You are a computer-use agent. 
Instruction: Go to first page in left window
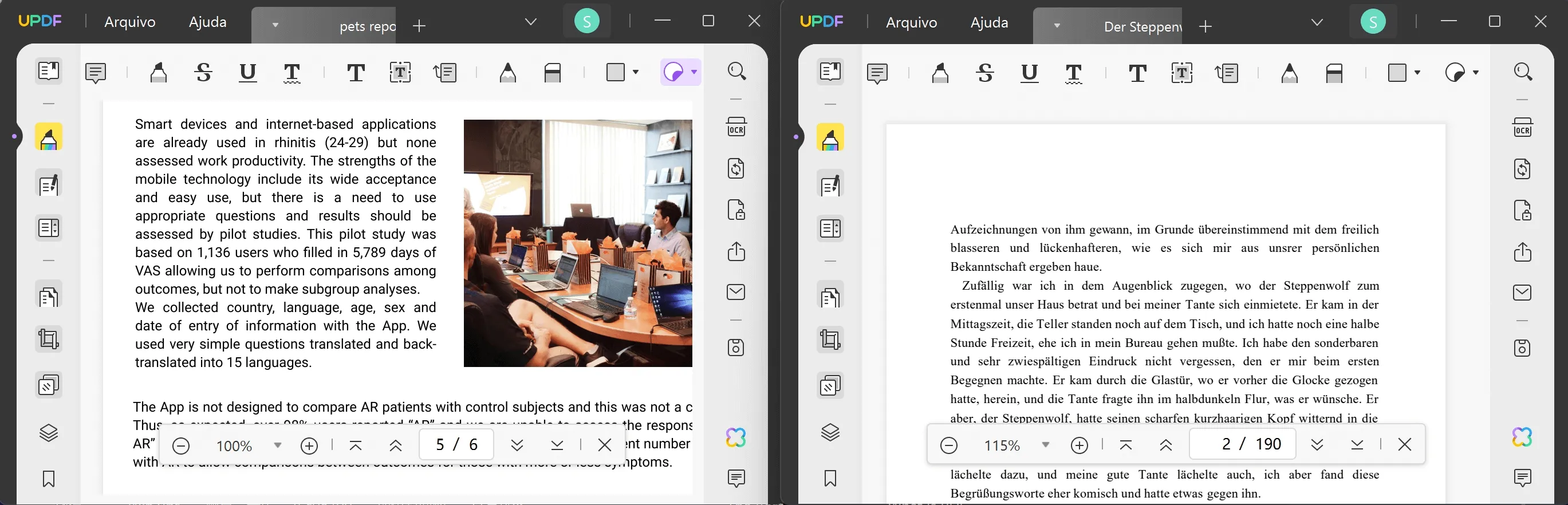tap(356, 446)
